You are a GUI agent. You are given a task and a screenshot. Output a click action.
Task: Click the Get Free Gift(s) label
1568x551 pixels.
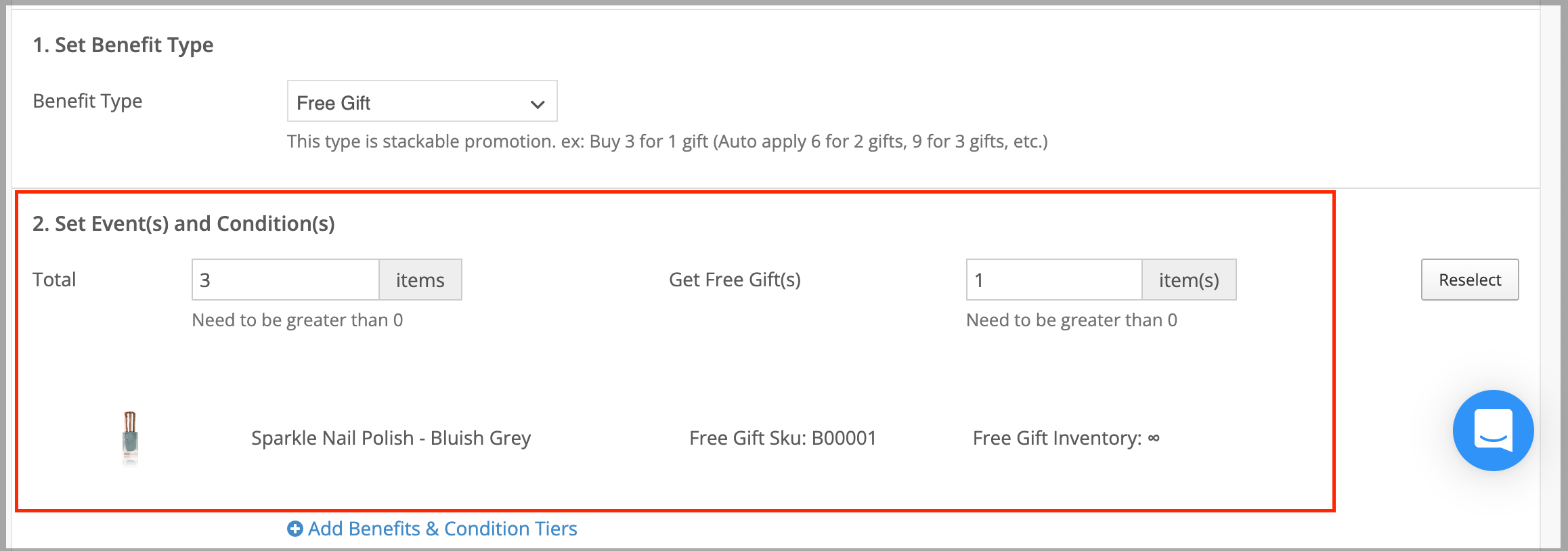click(x=735, y=280)
